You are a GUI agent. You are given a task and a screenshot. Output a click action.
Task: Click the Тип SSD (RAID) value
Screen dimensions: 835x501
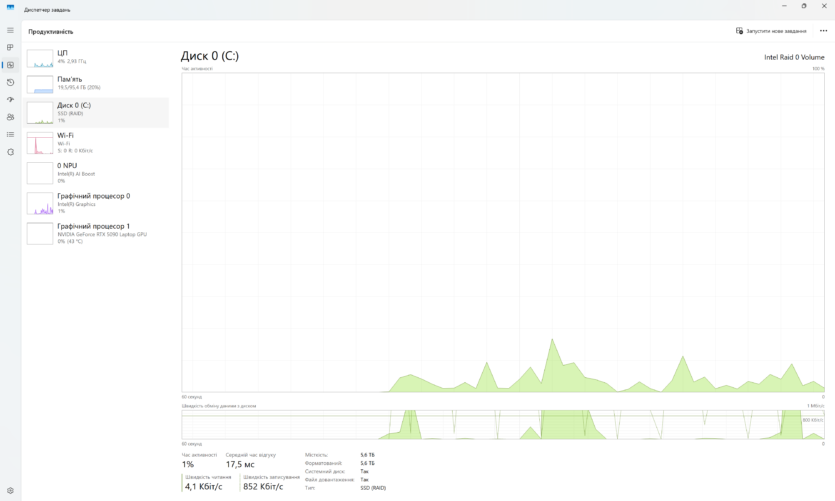click(373, 488)
